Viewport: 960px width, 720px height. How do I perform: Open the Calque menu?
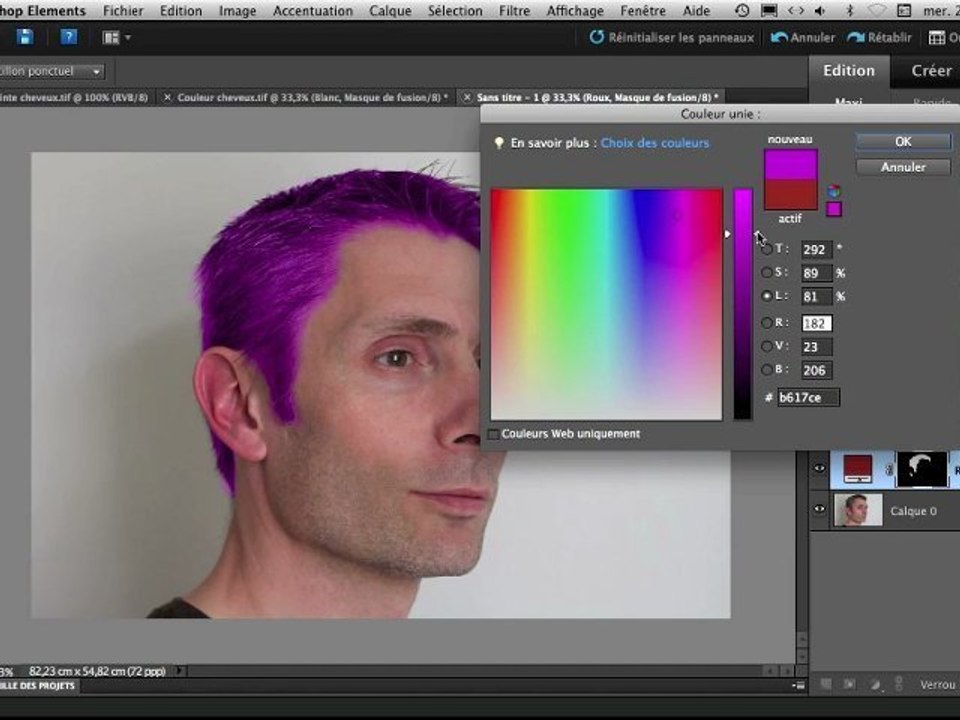[x=390, y=11]
